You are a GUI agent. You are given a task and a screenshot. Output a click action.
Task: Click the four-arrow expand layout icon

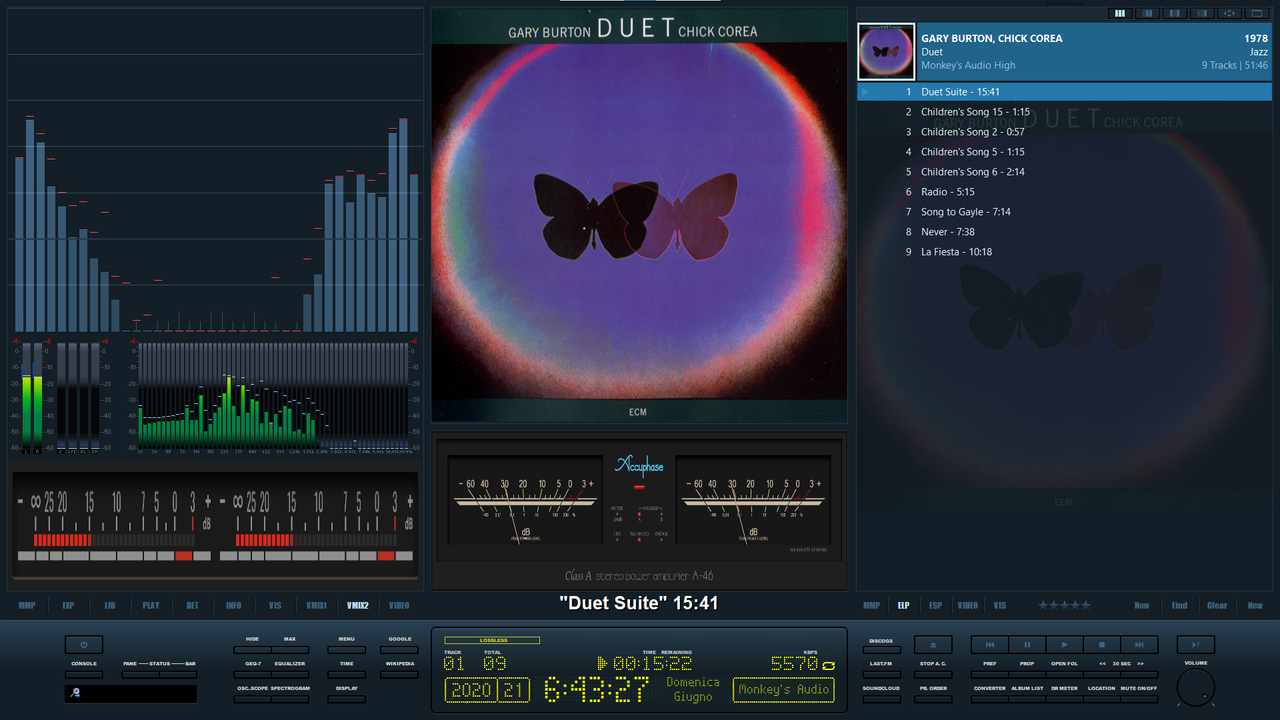[x=1229, y=13]
